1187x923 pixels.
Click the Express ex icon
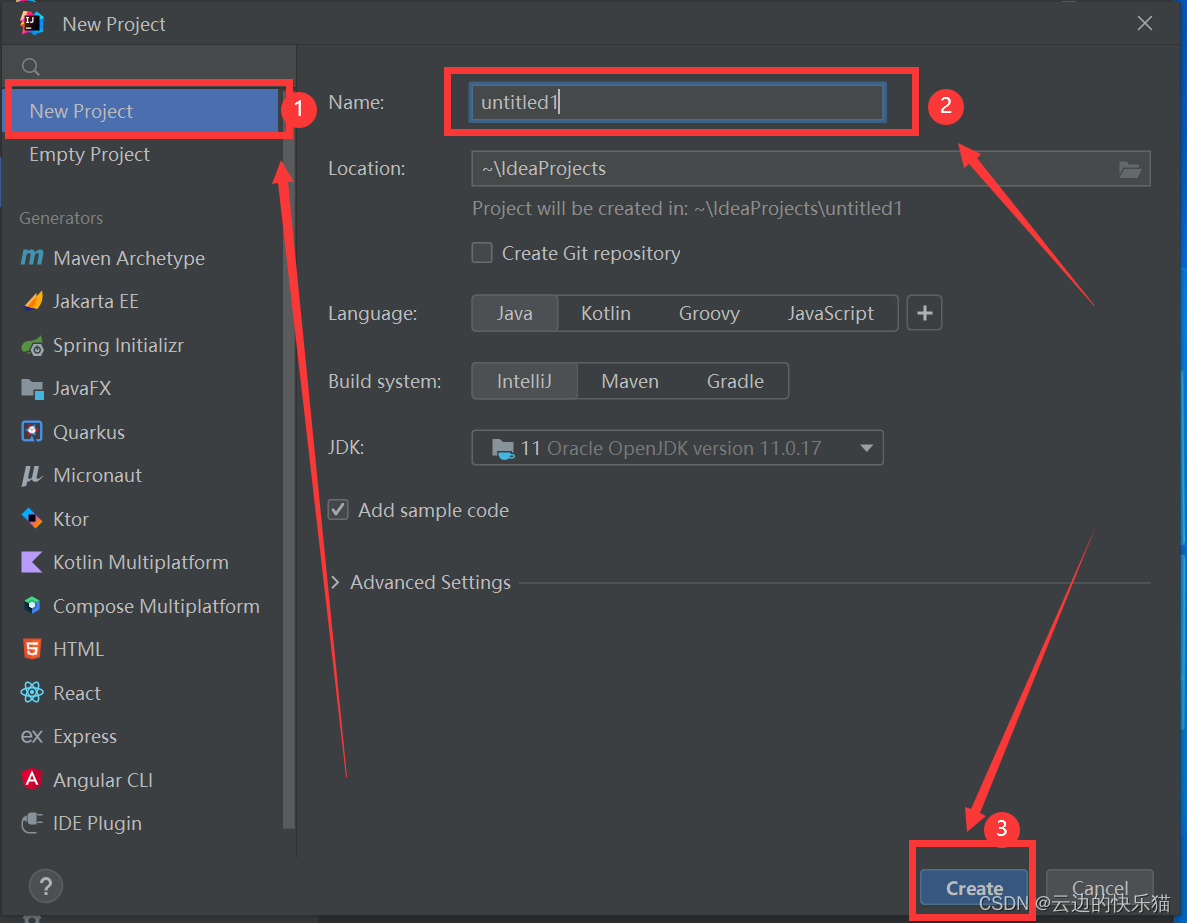32,736
